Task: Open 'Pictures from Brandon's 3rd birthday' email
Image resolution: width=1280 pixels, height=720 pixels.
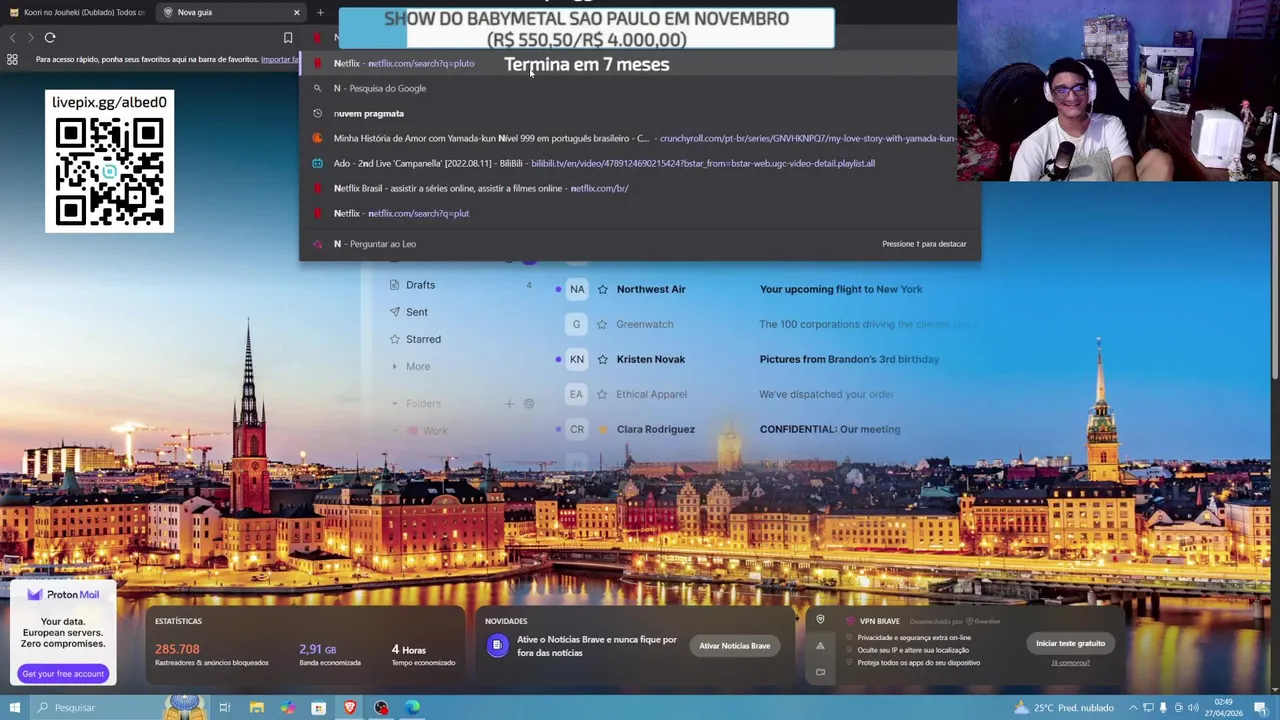Action: (849, 359)
